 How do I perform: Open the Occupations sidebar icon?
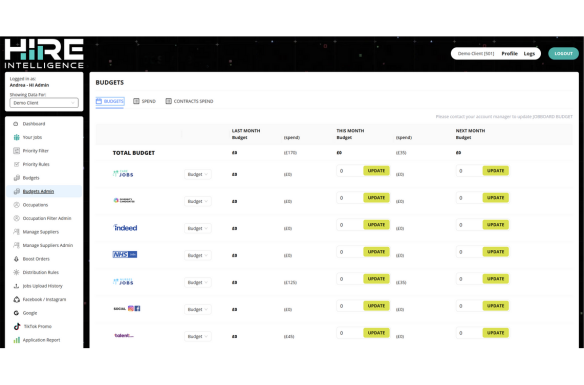(x=16, y=205)
